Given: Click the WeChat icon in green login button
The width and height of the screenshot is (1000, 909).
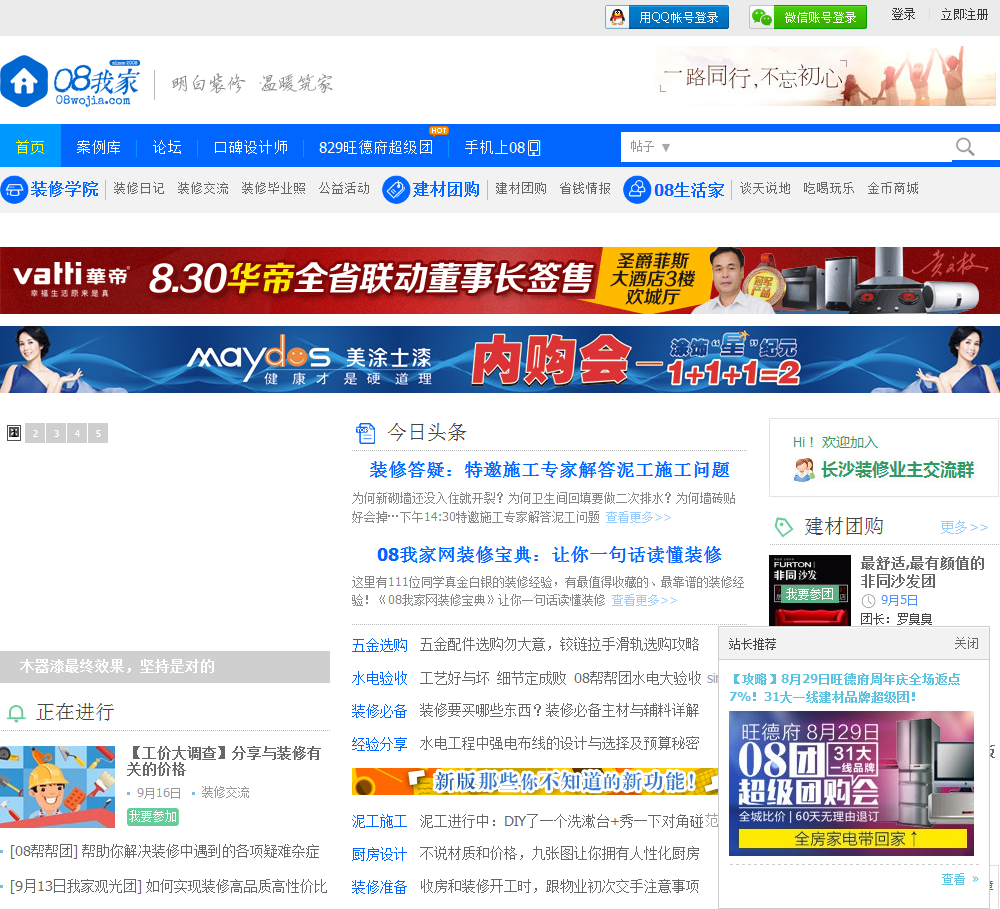Looking at the screenshot, I should point(761,17).
